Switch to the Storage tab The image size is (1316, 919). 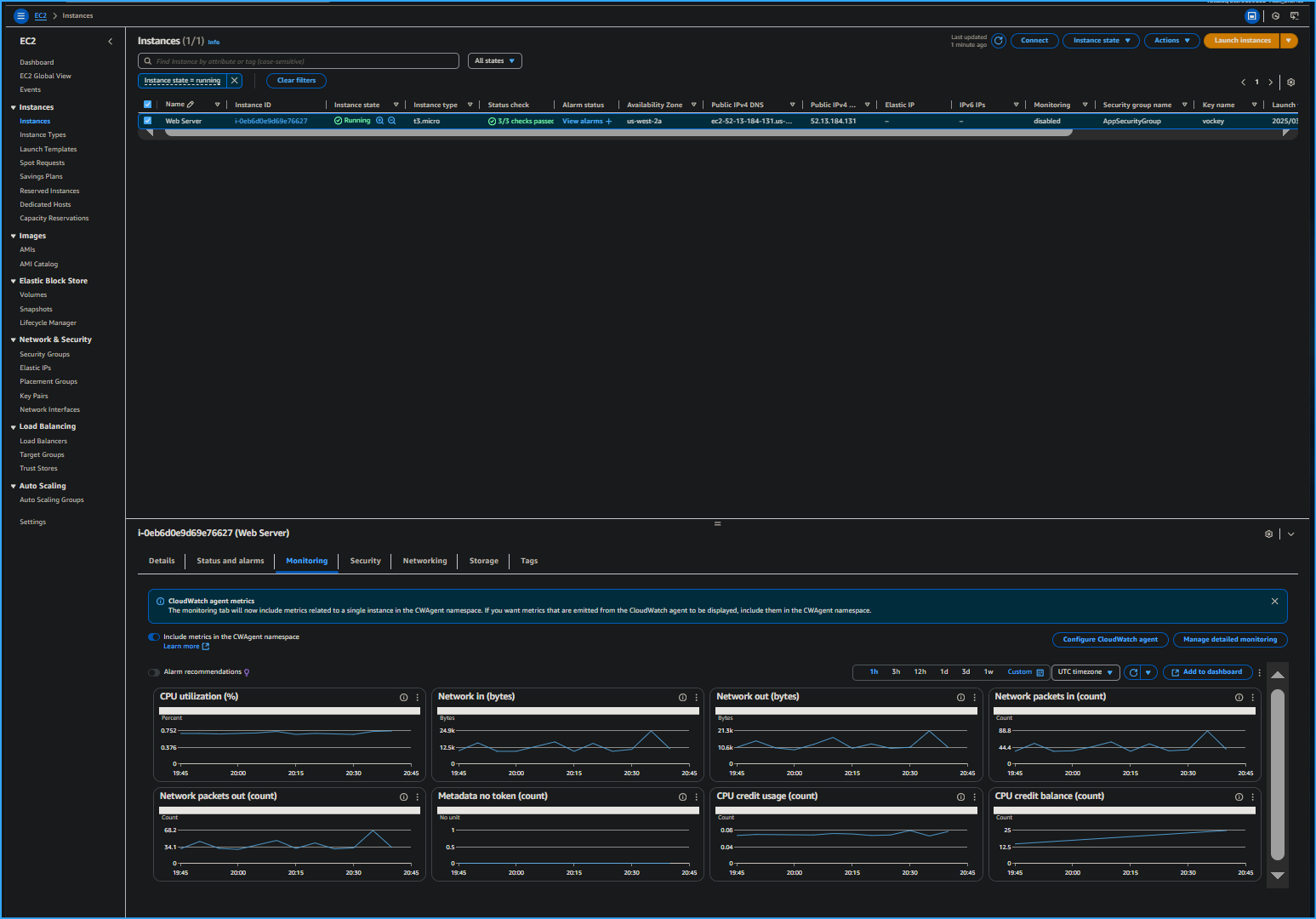click(x=483, y=561)
